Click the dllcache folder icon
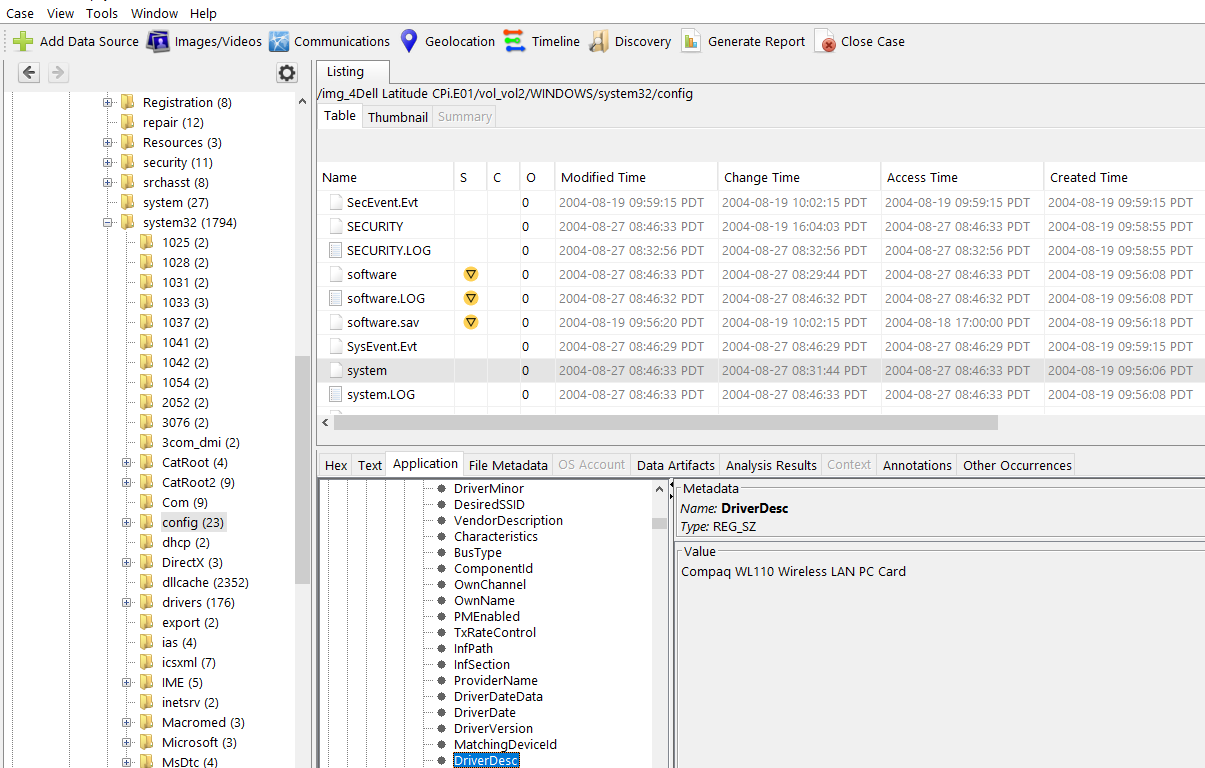1205x768 pixels. tap(147, 582)
